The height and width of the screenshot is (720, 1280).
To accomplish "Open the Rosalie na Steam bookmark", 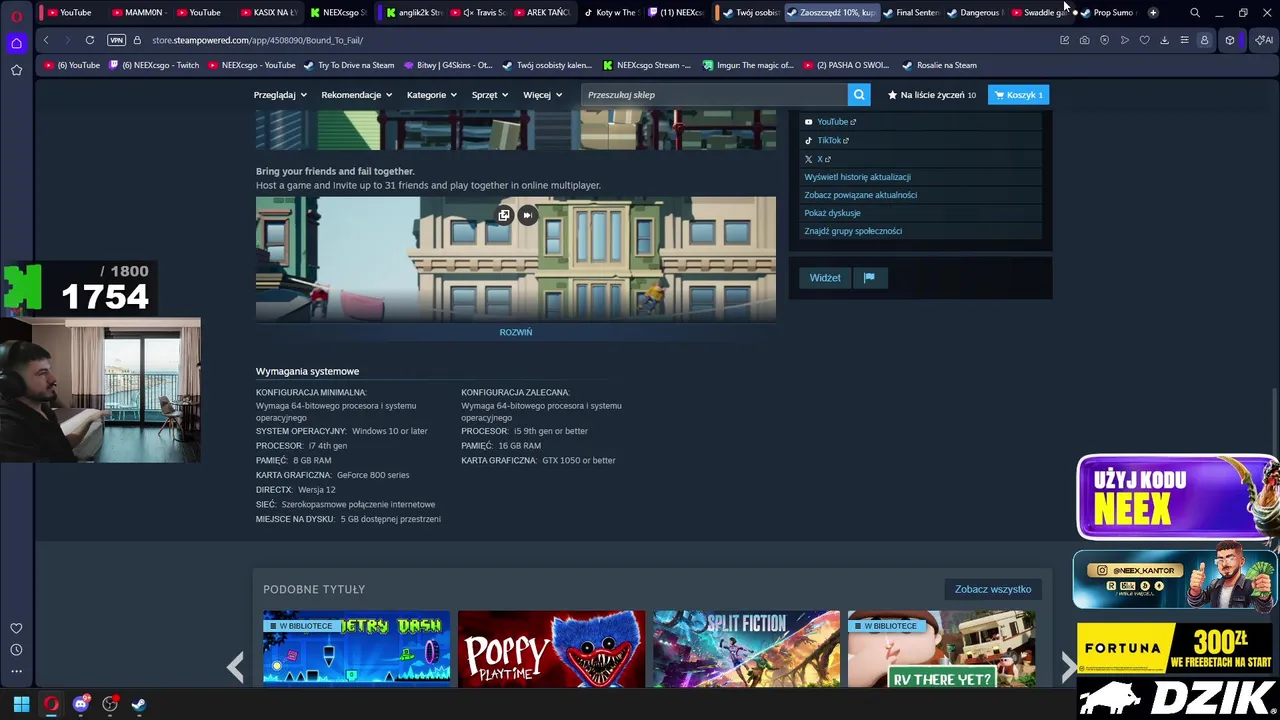I will (939, 65).
